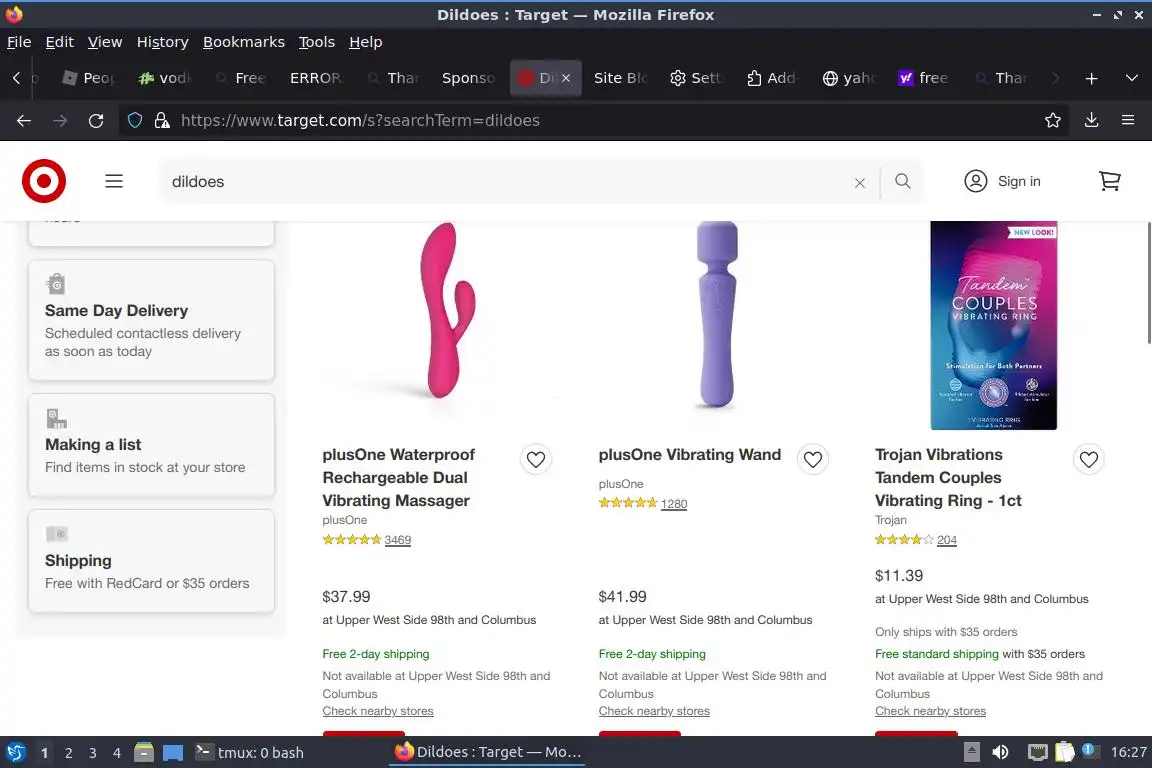1152x768 pixels.
Task: Open the shopping cart
Action: pyautogui.click(x=1109, y=181)
